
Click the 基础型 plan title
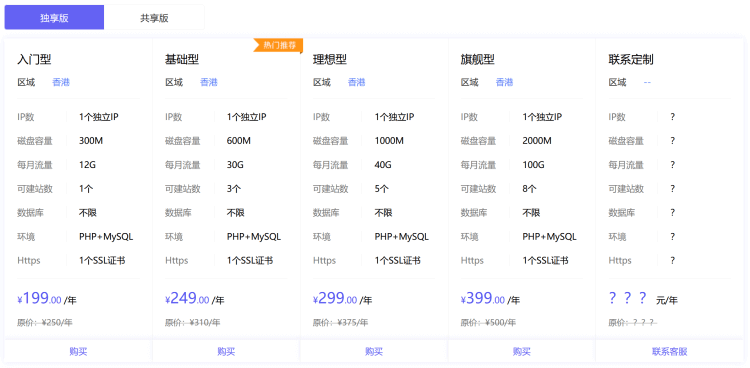point(182,60)
